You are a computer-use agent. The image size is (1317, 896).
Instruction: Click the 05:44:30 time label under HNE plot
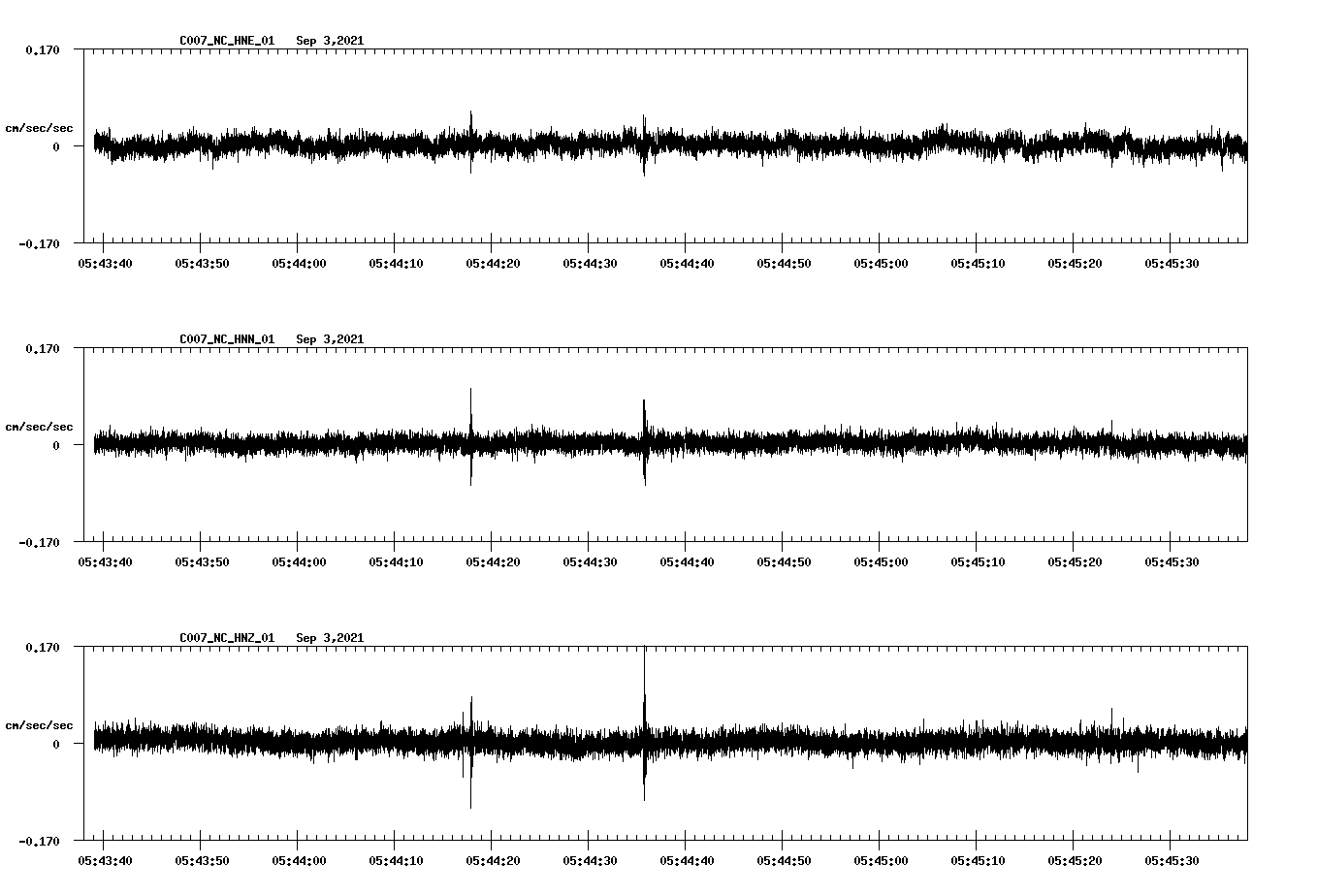[x=590, y=263]
